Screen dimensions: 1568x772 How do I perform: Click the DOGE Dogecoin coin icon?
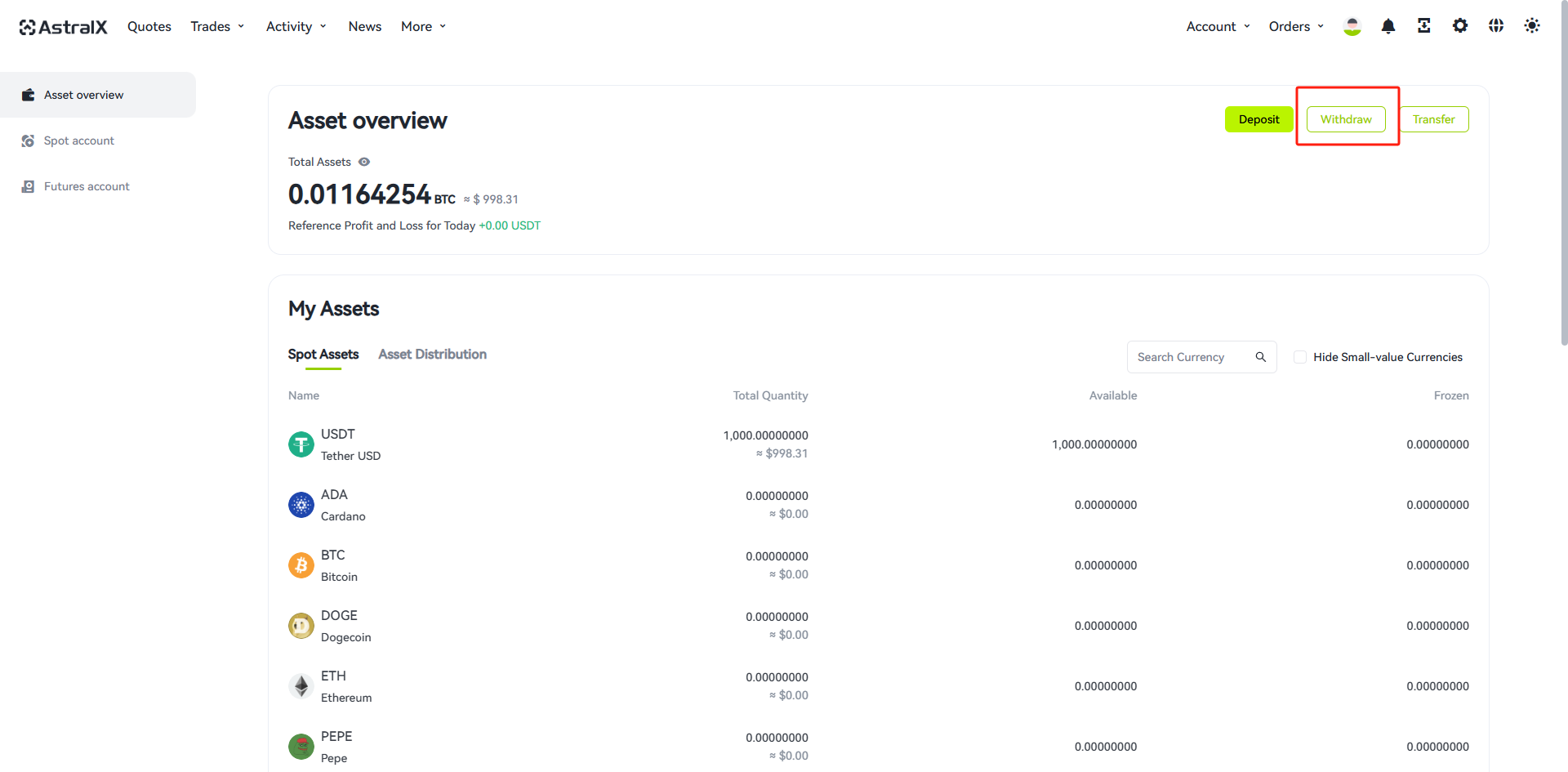(301, 626)
